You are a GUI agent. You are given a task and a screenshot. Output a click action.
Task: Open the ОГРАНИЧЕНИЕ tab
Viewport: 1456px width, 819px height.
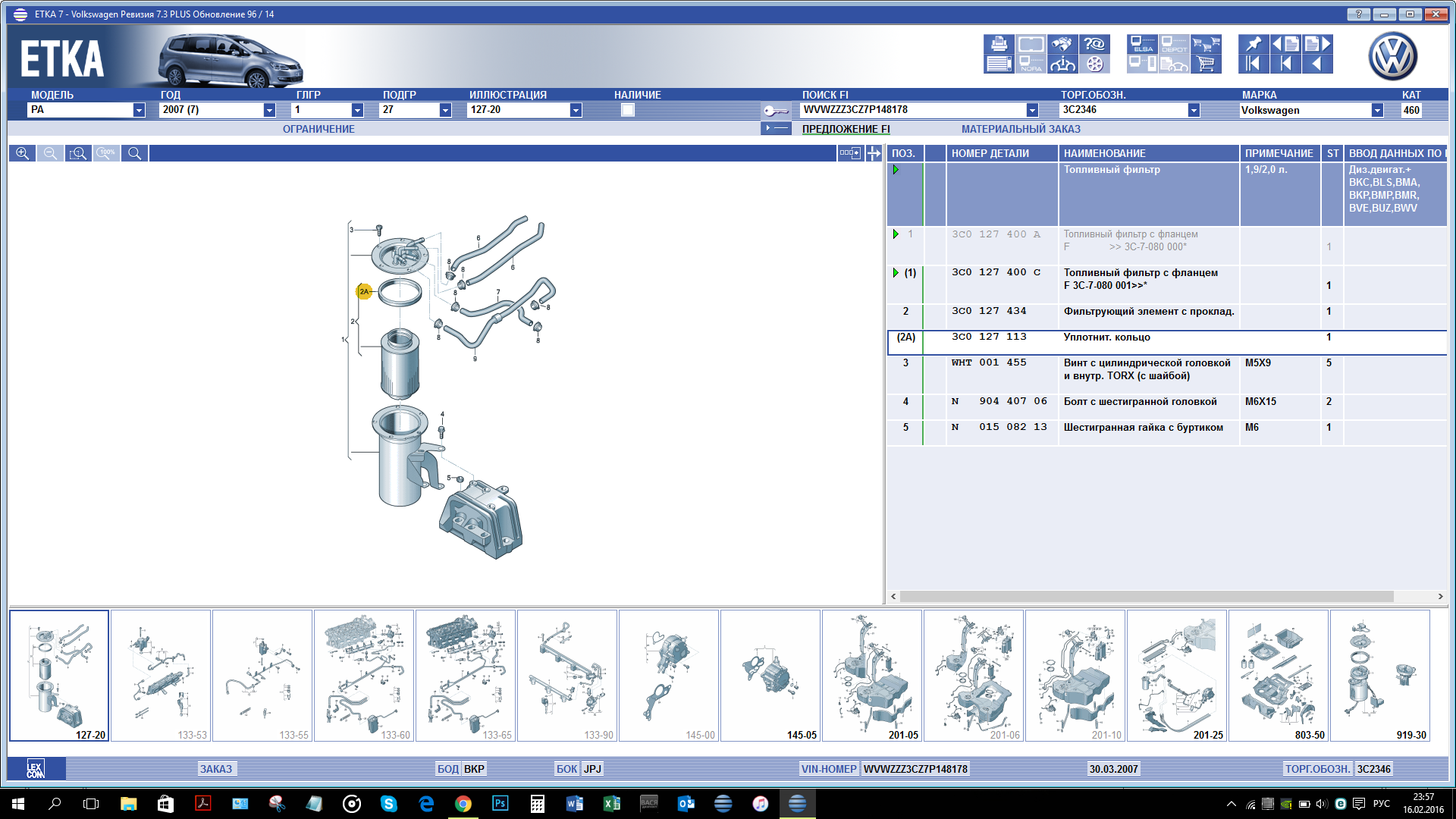318,129
